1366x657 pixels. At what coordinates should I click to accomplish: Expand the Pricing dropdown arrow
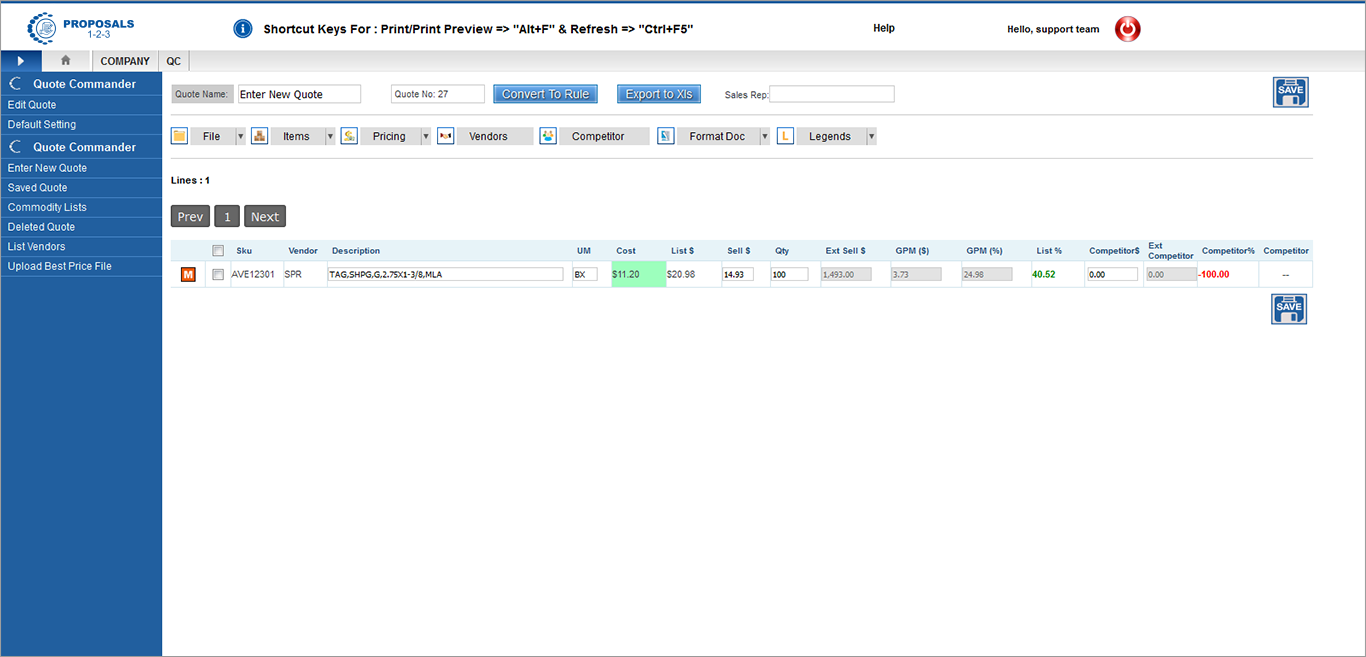(425, 136)
